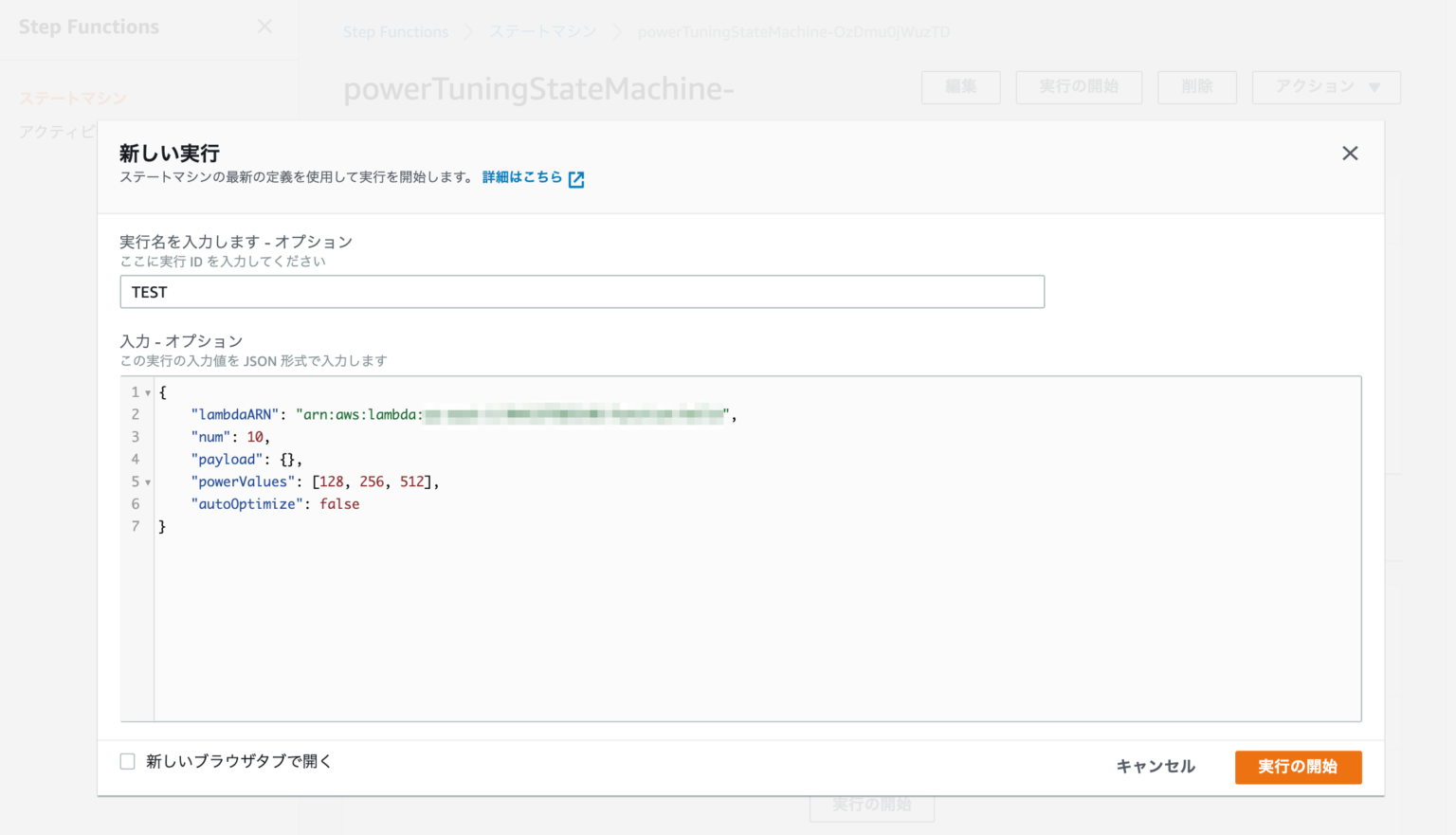This screenshot has width=1456, height=835.
Task: Collapse the powerValues array with line 5 triangle
Action: click(x=147, y=481)
